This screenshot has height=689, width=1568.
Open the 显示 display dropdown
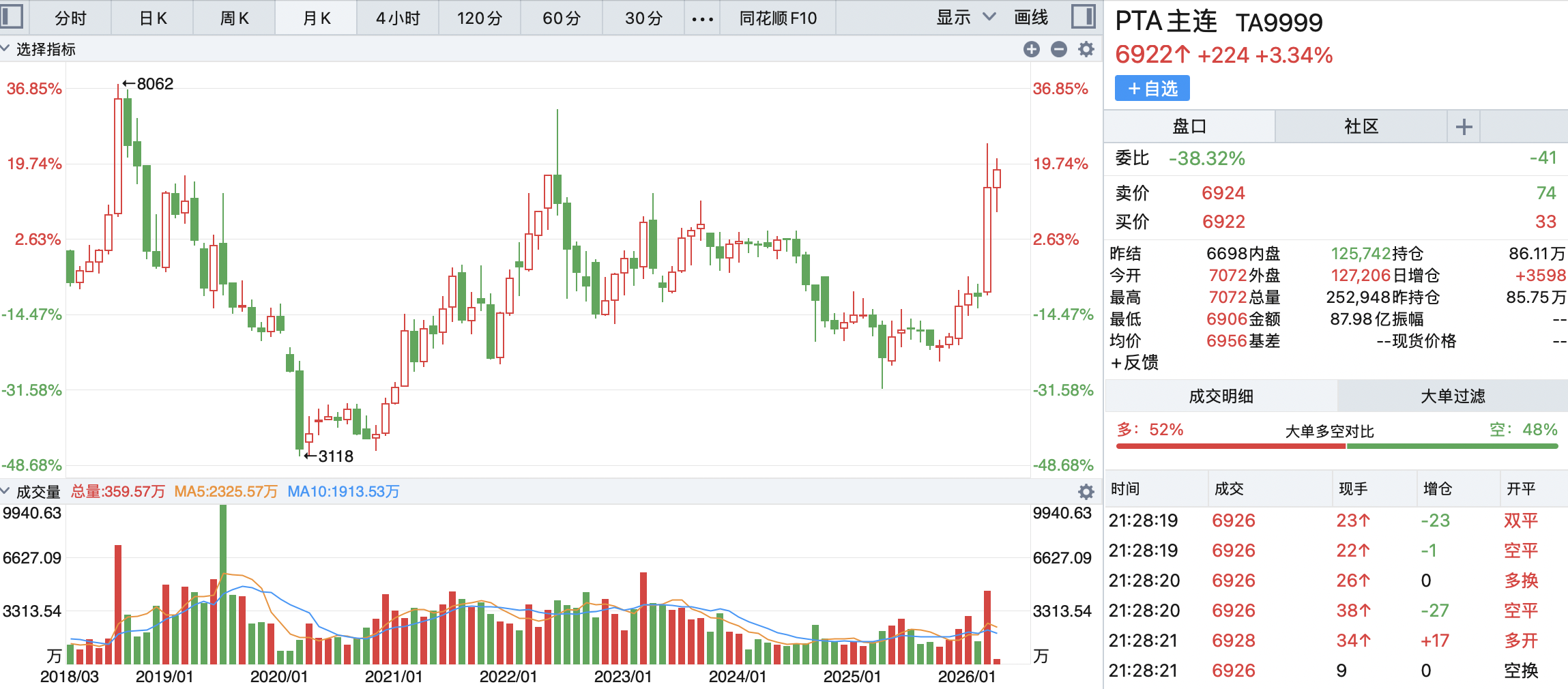[x=965, y=18]
